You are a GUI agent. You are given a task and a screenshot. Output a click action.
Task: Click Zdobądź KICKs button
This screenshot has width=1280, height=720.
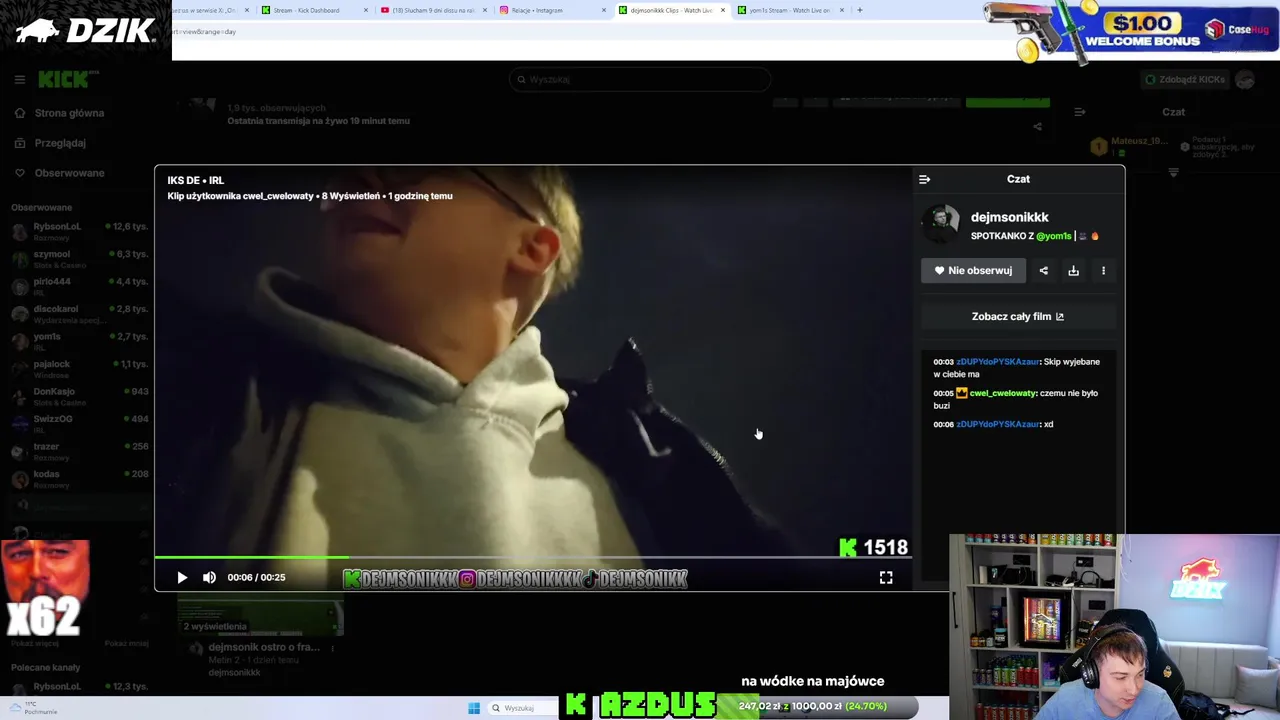point(1185,79)
